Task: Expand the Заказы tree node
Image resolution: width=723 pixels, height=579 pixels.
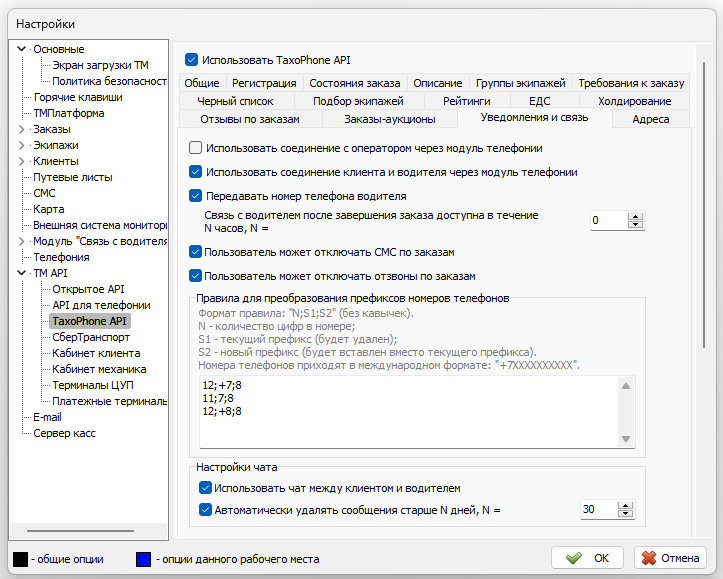Action: click(21, 129)
